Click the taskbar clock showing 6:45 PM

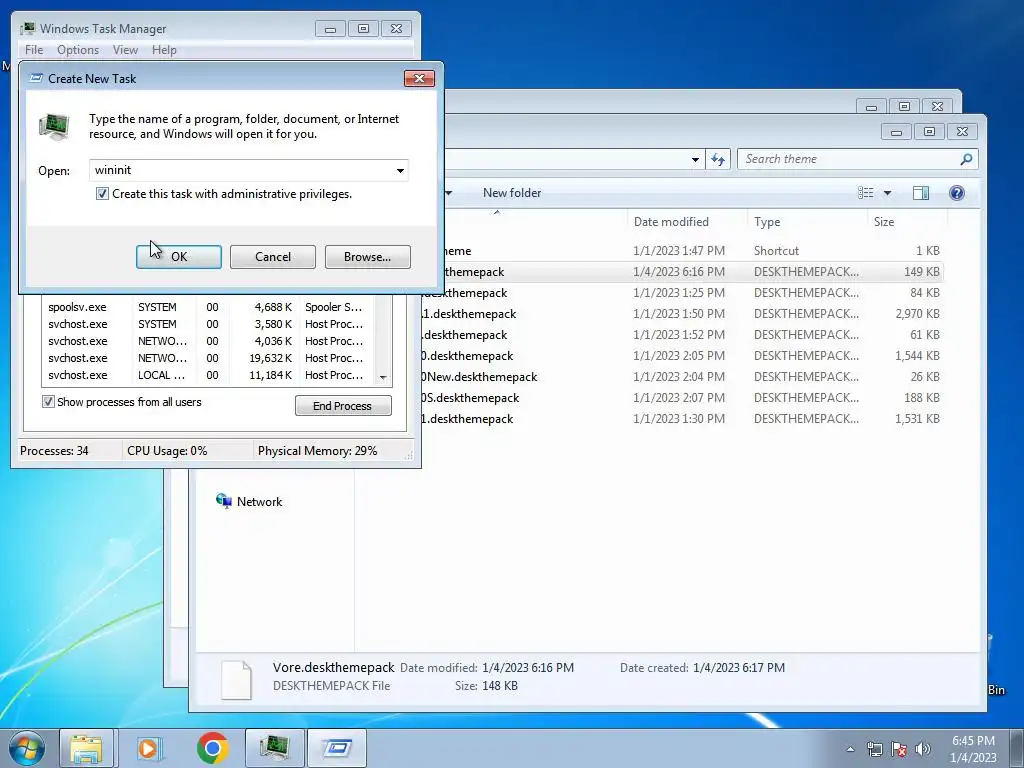click(x=973, y=749)
